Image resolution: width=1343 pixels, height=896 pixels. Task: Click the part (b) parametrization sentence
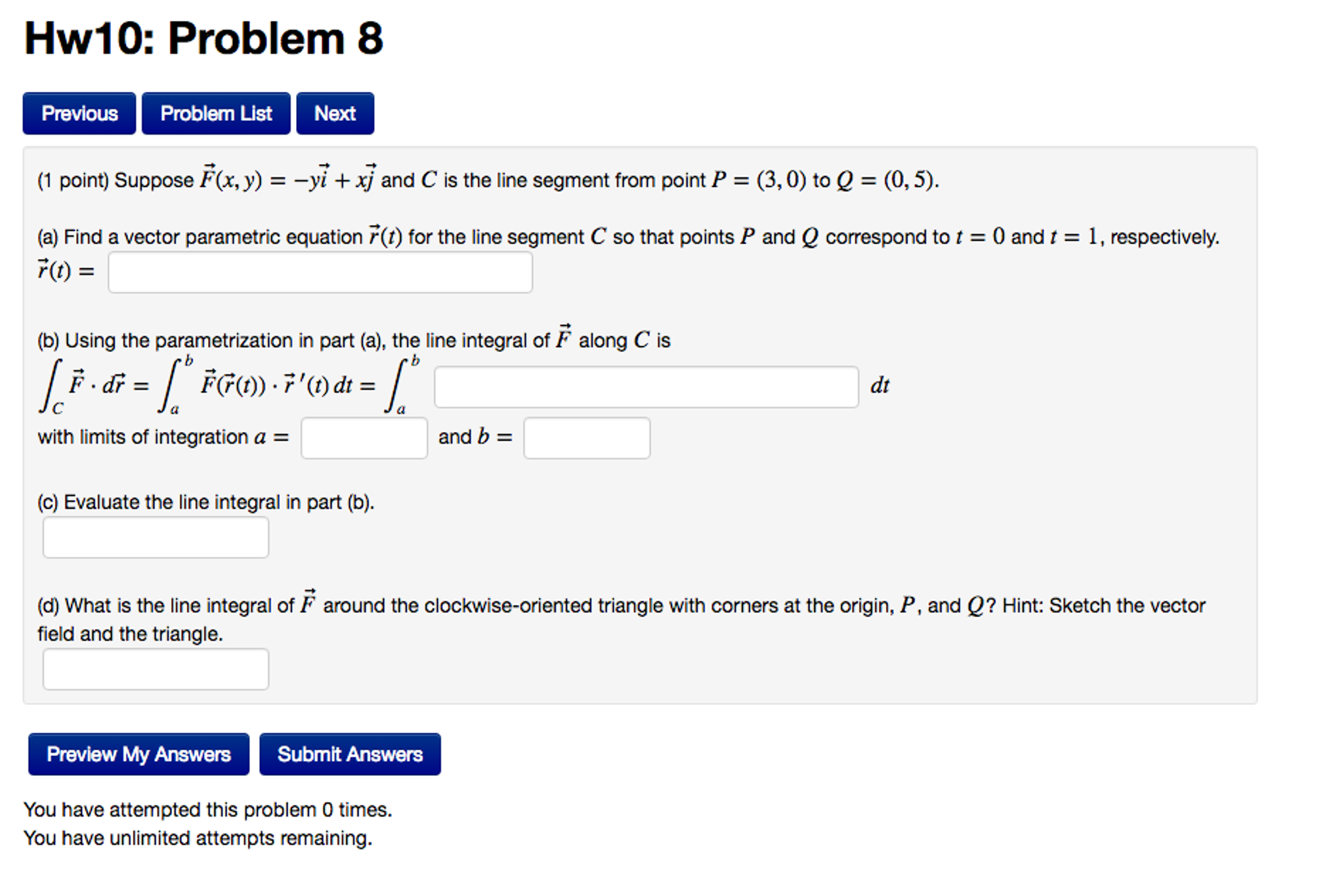354,340
